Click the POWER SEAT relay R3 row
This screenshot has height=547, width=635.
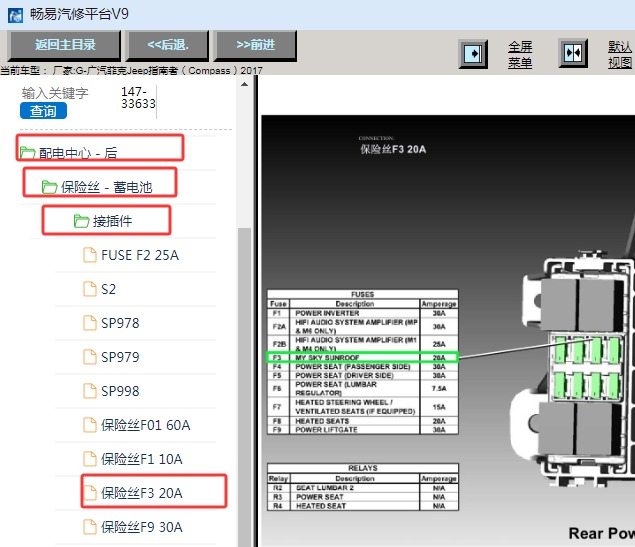click(362, 497)
